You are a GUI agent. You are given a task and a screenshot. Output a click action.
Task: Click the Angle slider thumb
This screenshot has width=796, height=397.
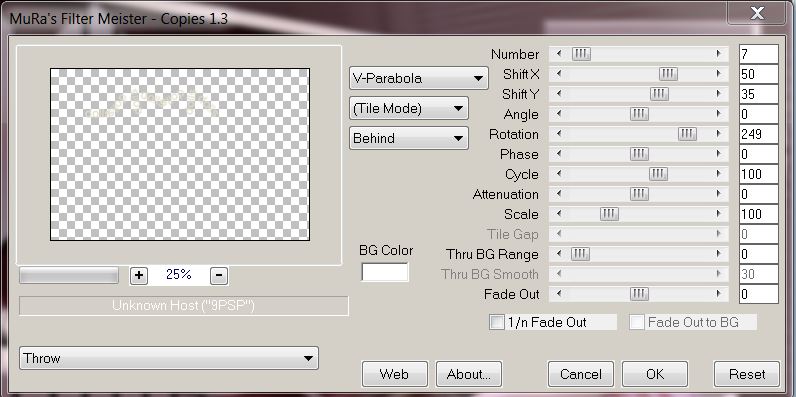click(639, 114)
